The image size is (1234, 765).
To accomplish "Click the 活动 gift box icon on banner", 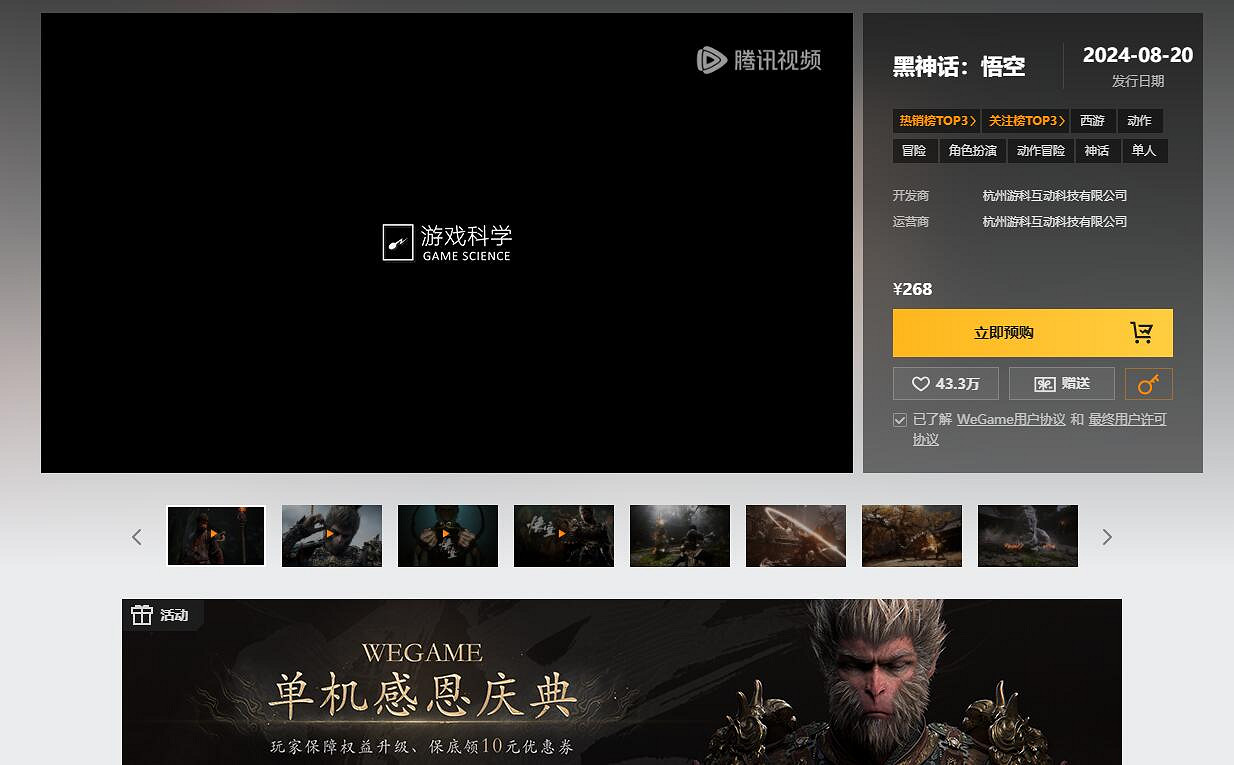I will click(x=142, y=615).
